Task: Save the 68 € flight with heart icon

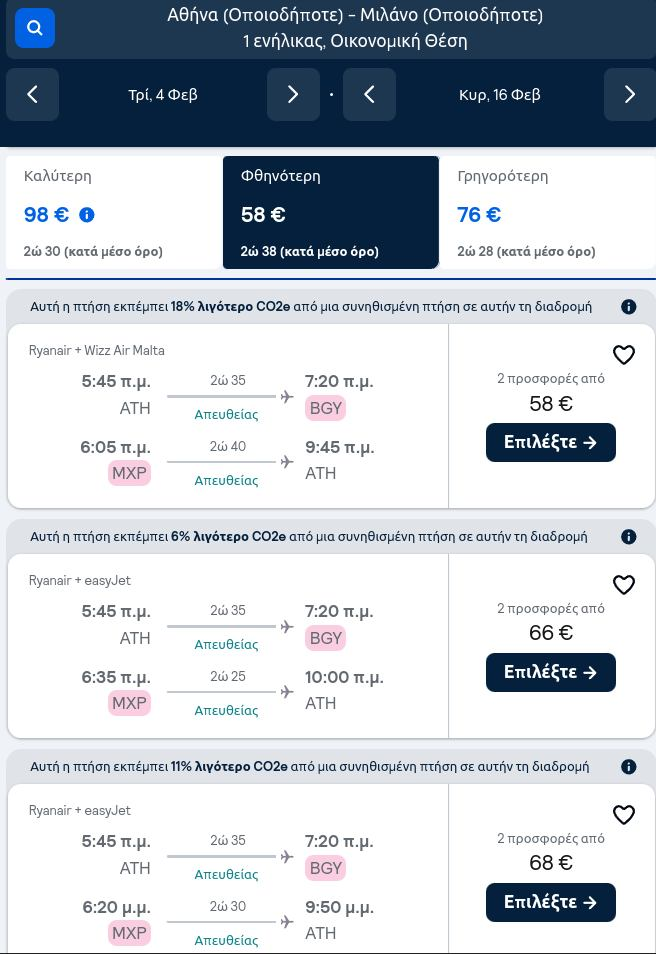Action: [x=624, y=815]
